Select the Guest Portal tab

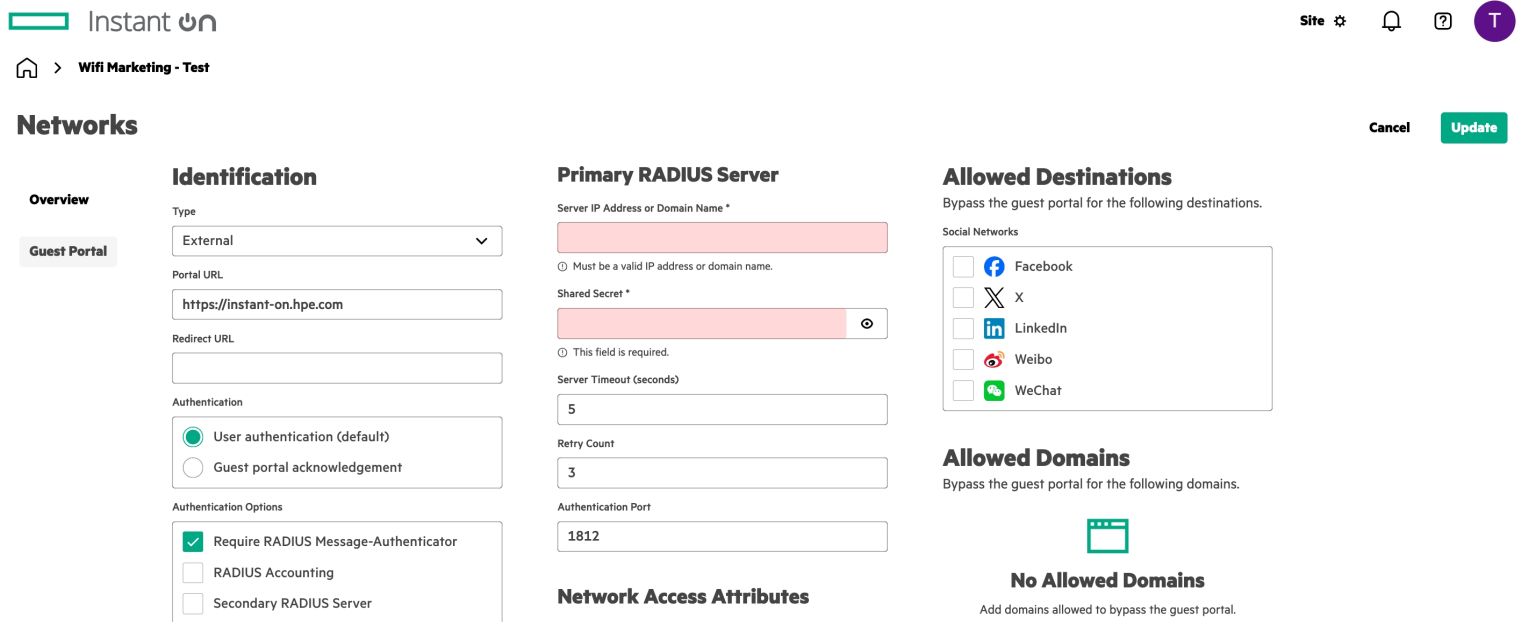67,251
